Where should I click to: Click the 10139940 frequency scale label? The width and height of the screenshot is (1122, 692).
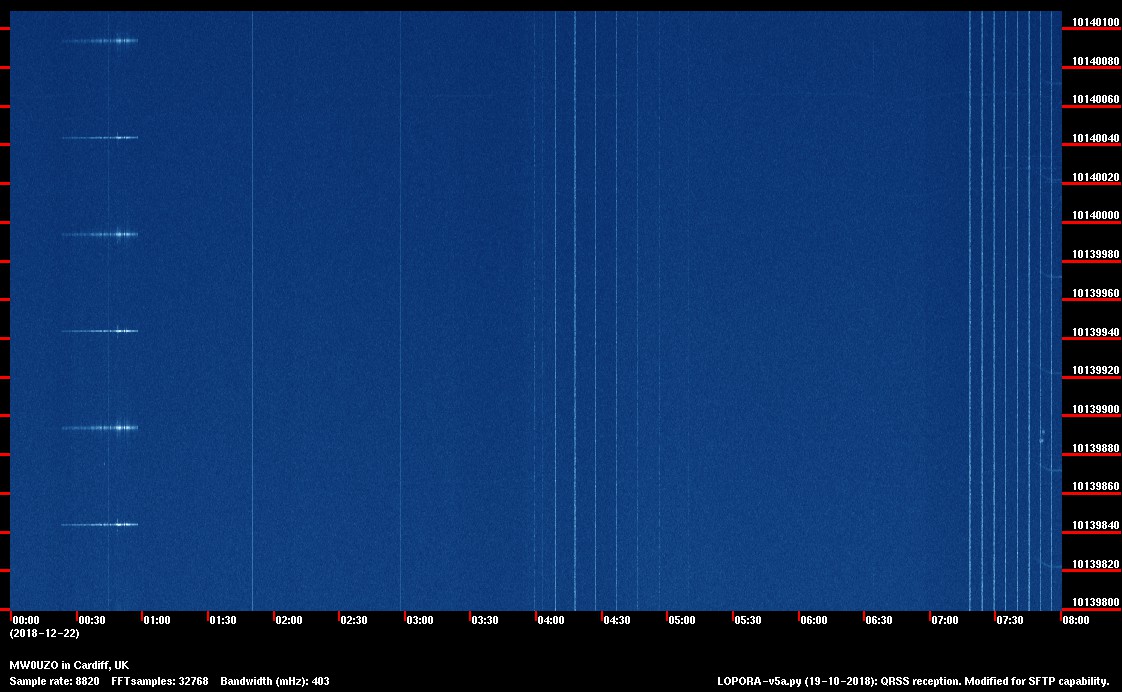click(x=1096, y=332)
